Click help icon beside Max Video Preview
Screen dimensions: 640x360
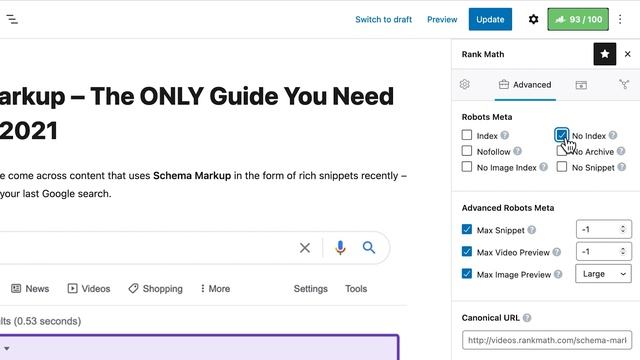point(557,252)
